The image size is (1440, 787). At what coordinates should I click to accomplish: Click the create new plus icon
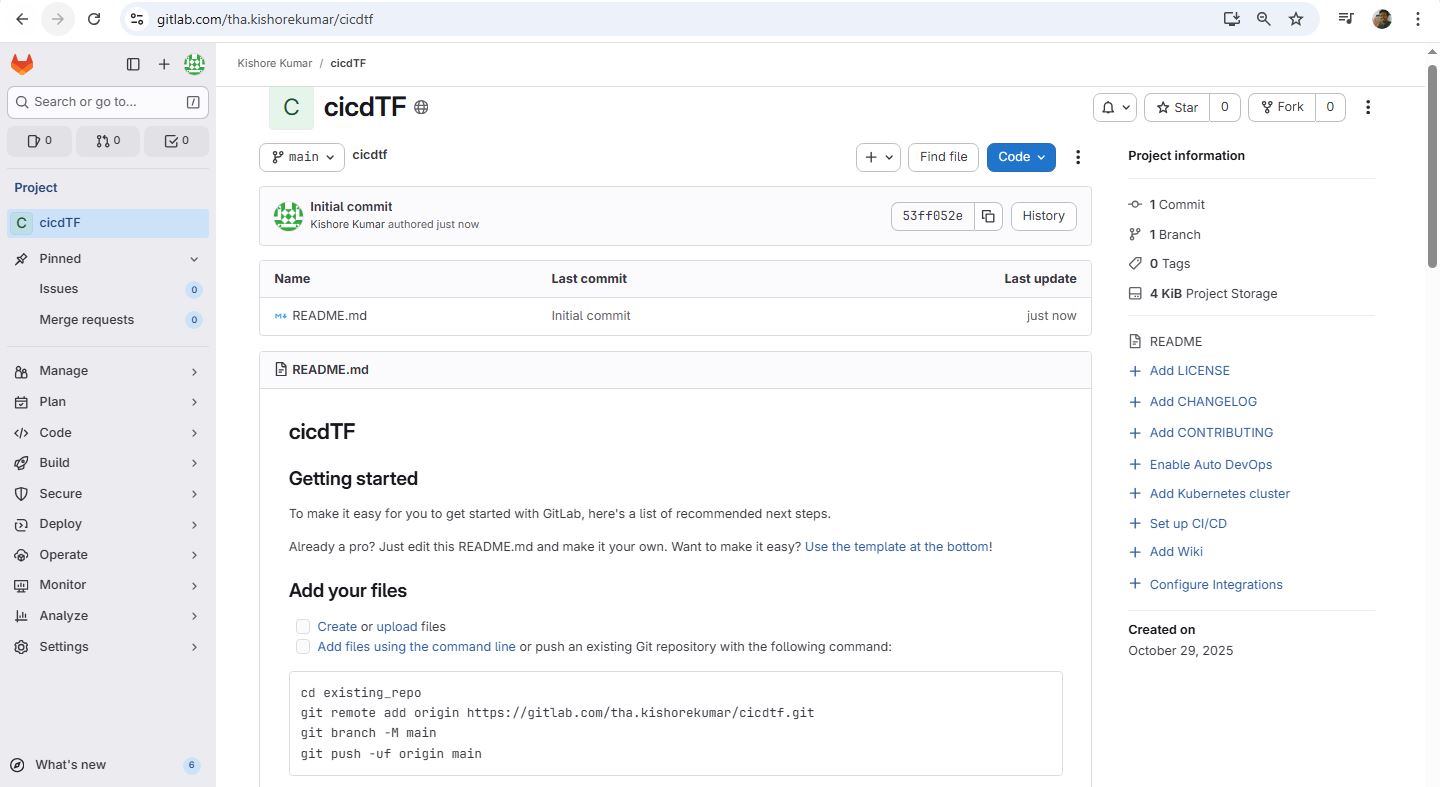click(x=164, y=65)
